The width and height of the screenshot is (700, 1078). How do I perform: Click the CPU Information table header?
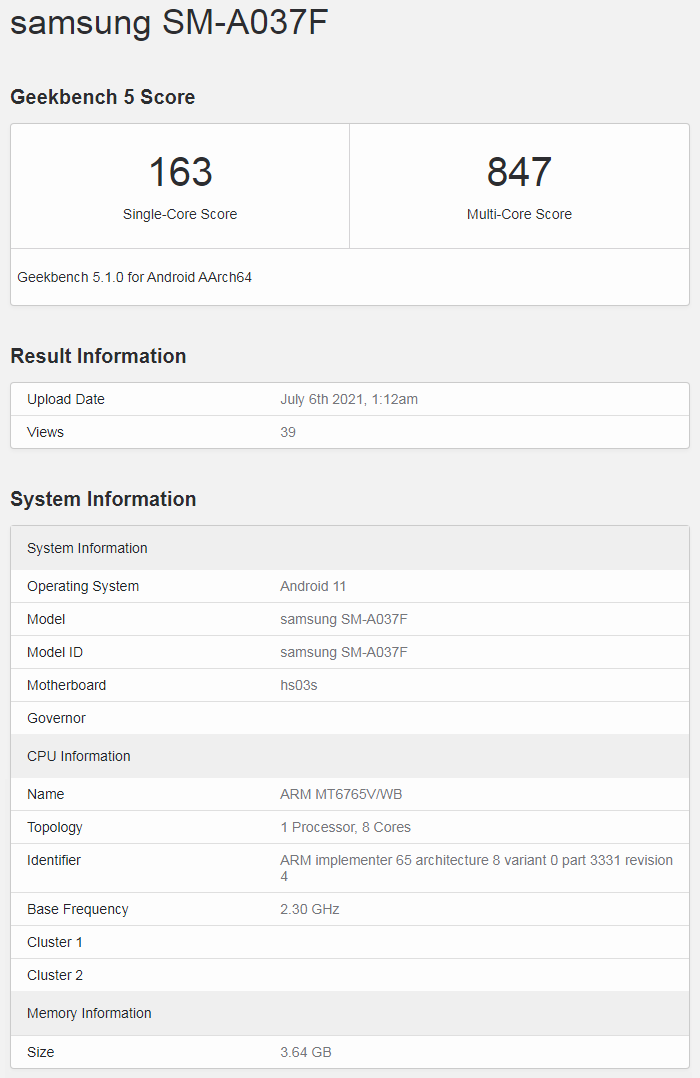79,756
